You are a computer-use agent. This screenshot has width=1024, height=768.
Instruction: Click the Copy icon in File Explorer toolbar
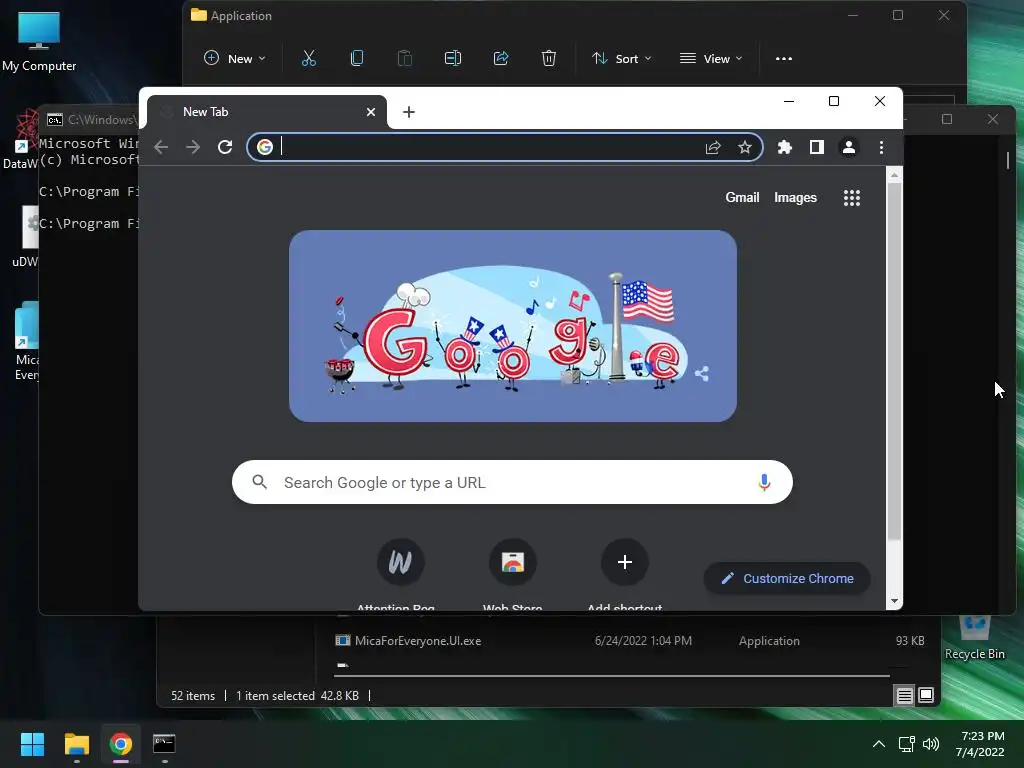click(357, 58)
